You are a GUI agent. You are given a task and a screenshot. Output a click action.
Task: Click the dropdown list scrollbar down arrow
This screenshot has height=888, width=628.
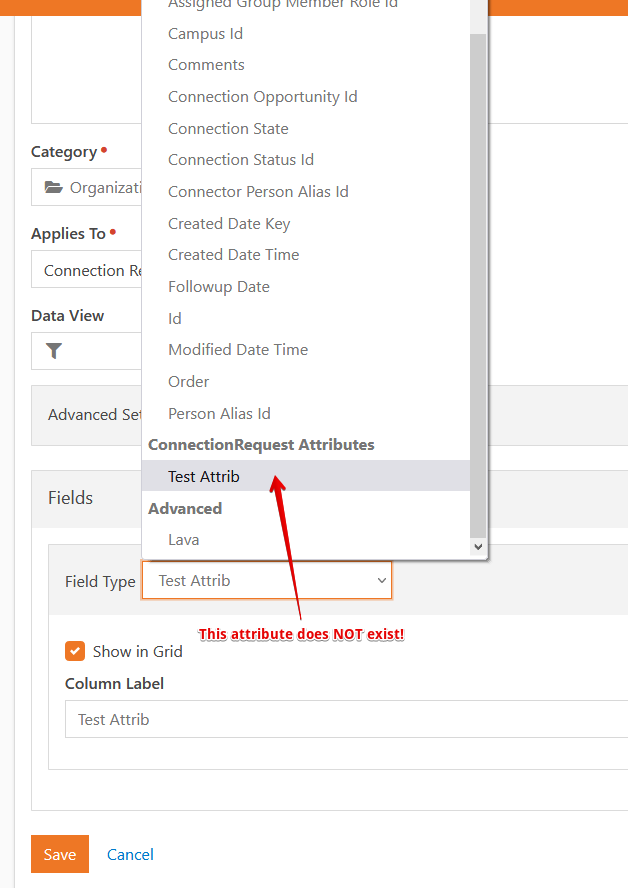(x=478, y=547)
